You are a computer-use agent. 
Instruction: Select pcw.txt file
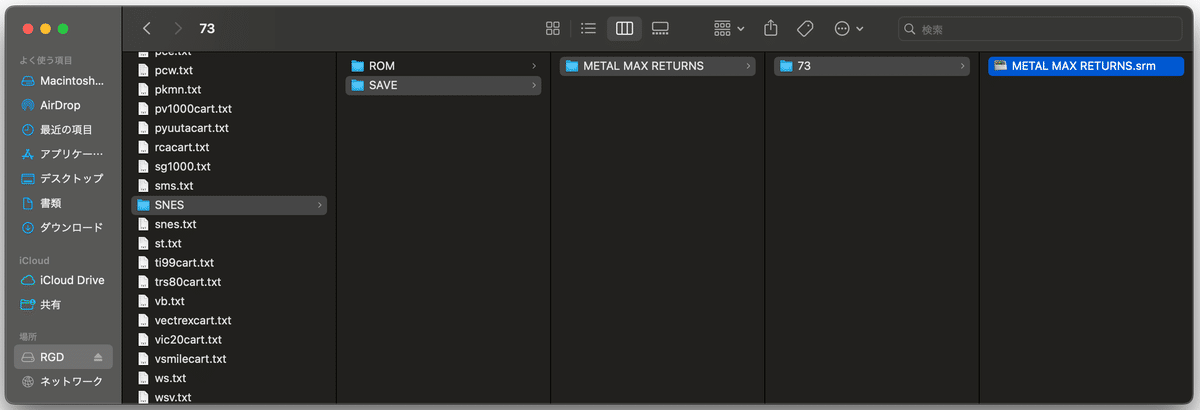[229, 70]
